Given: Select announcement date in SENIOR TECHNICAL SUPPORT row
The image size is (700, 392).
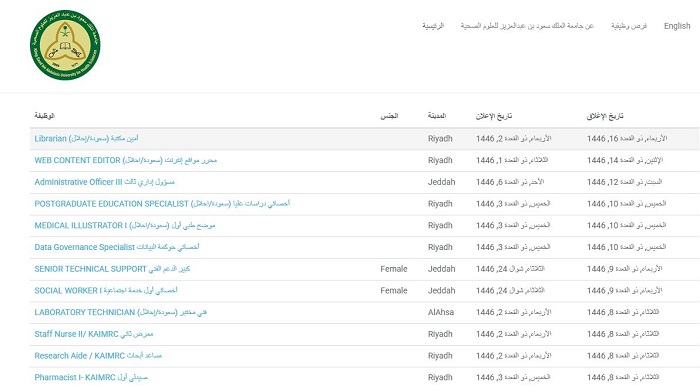Looking at the screenshot, I should pyautogui.click(x=510, y=269).
